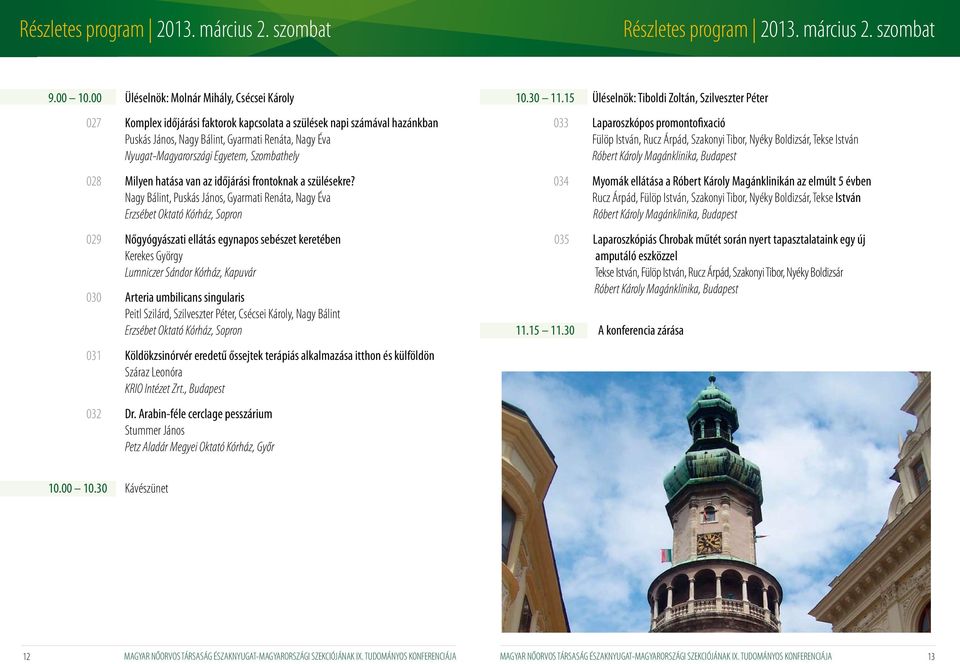Click author 'Száraz Leonóra'
Viewport: 960px width, 664px height.
coord(154,372)
